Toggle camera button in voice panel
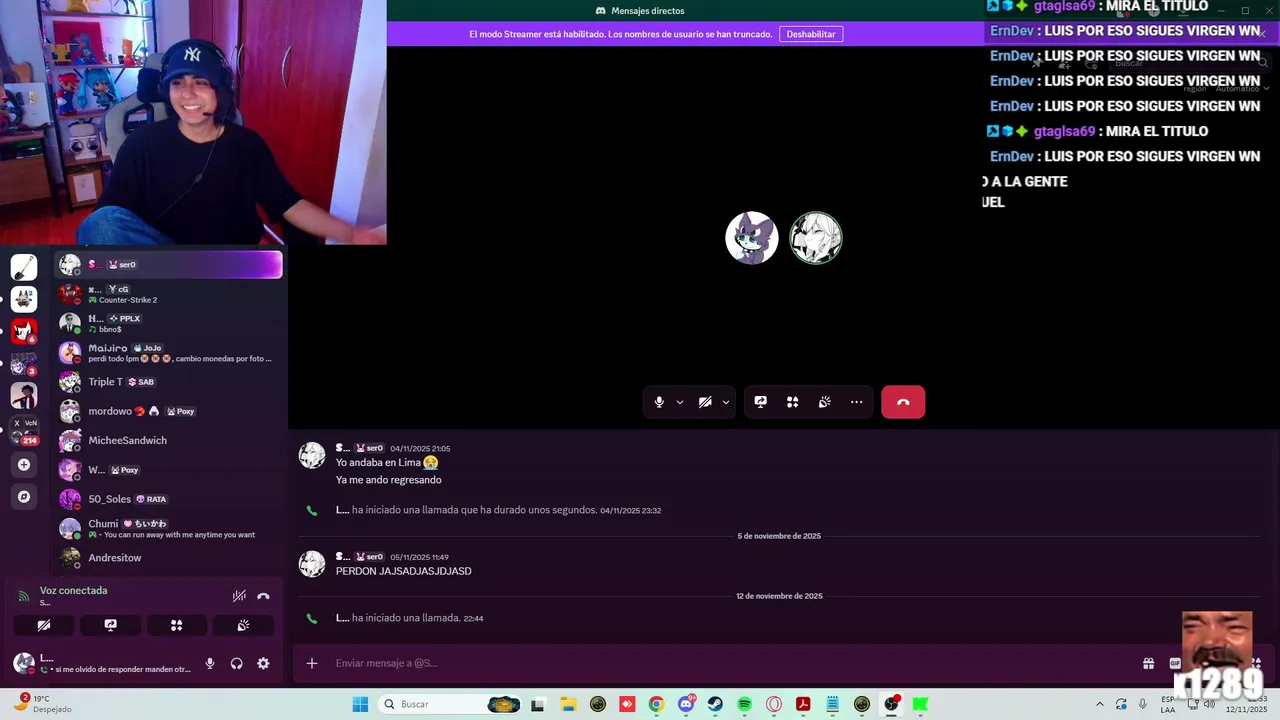The height and width of the screenshot is (720, 1280). (44, 625)
